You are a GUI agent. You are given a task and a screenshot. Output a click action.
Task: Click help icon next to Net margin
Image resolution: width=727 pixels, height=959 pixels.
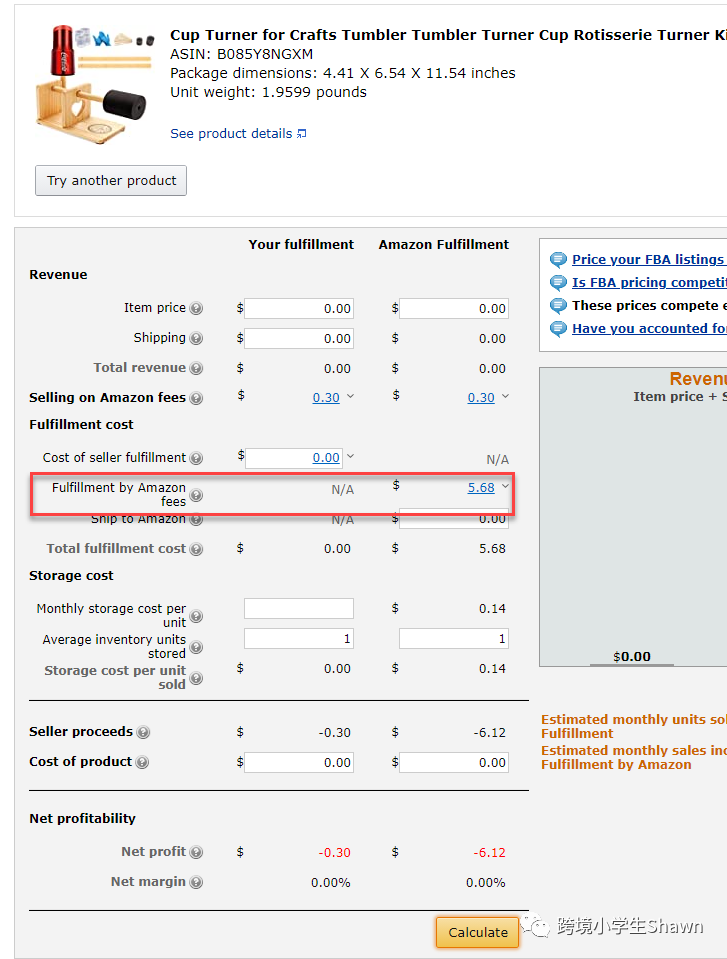pyautogui.click(x=196, y=882)
